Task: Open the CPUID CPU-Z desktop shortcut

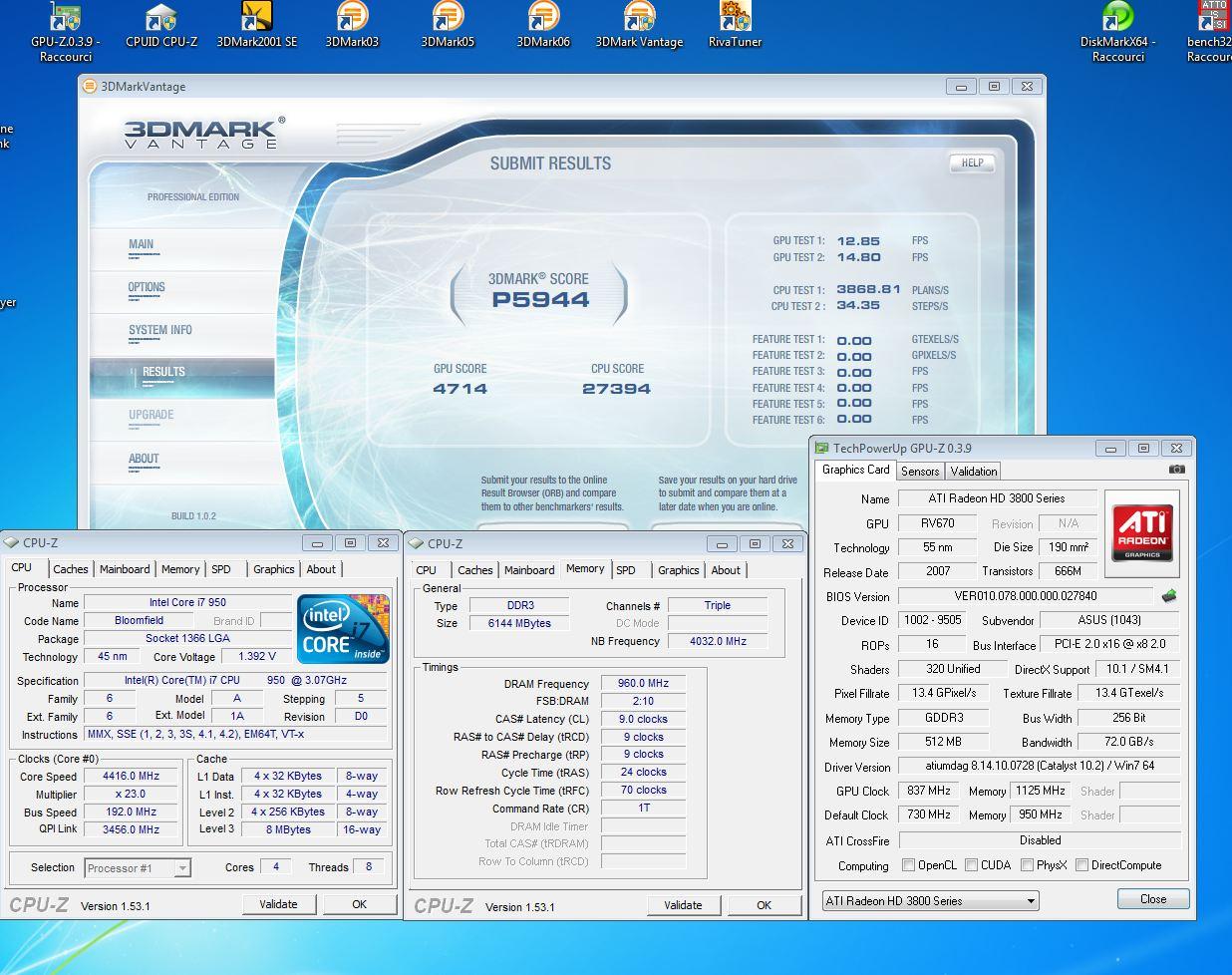Action: (x=161, y=26)
